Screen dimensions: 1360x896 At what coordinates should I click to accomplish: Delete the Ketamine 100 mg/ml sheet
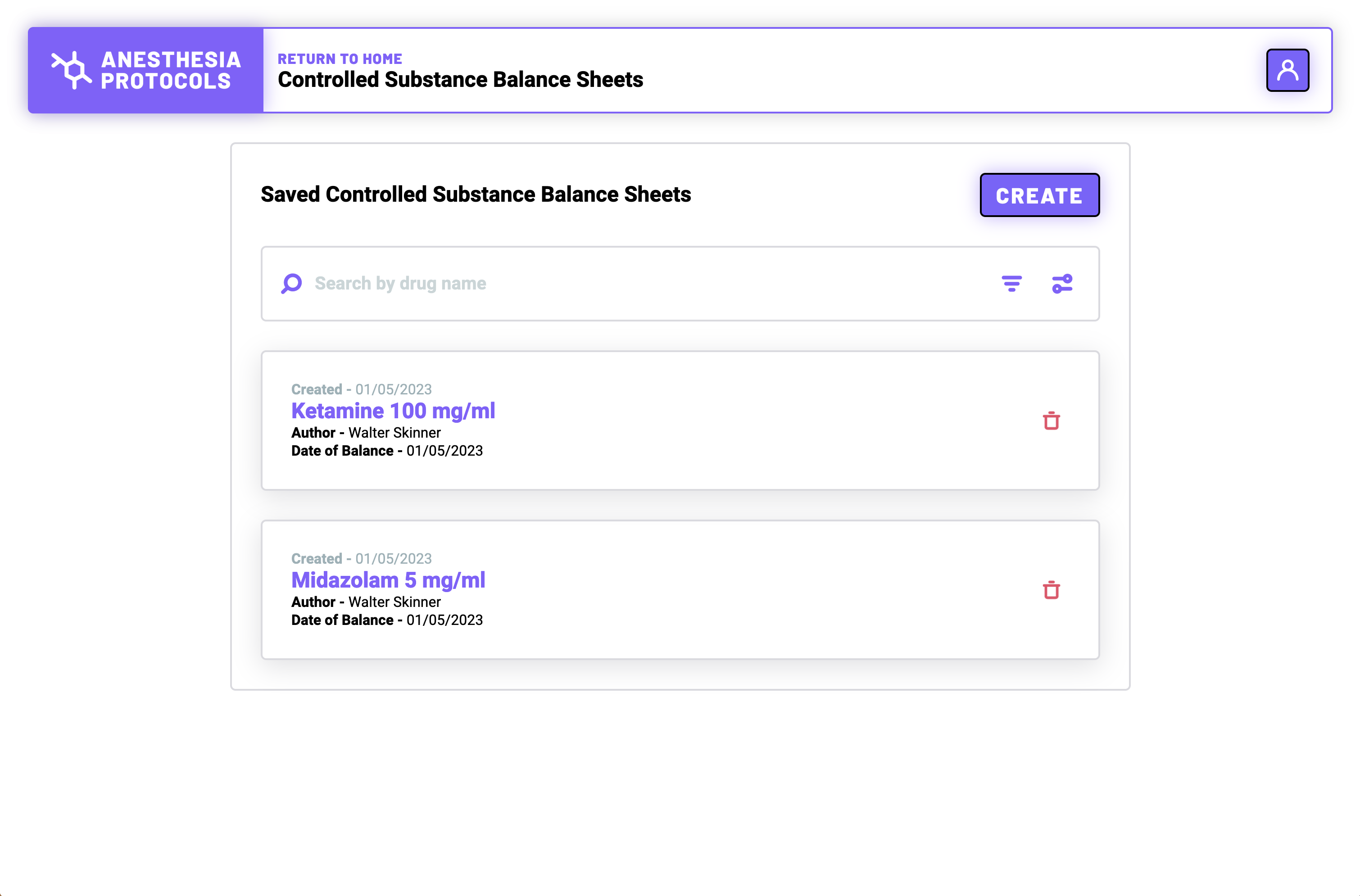[x=1052, y=421]
